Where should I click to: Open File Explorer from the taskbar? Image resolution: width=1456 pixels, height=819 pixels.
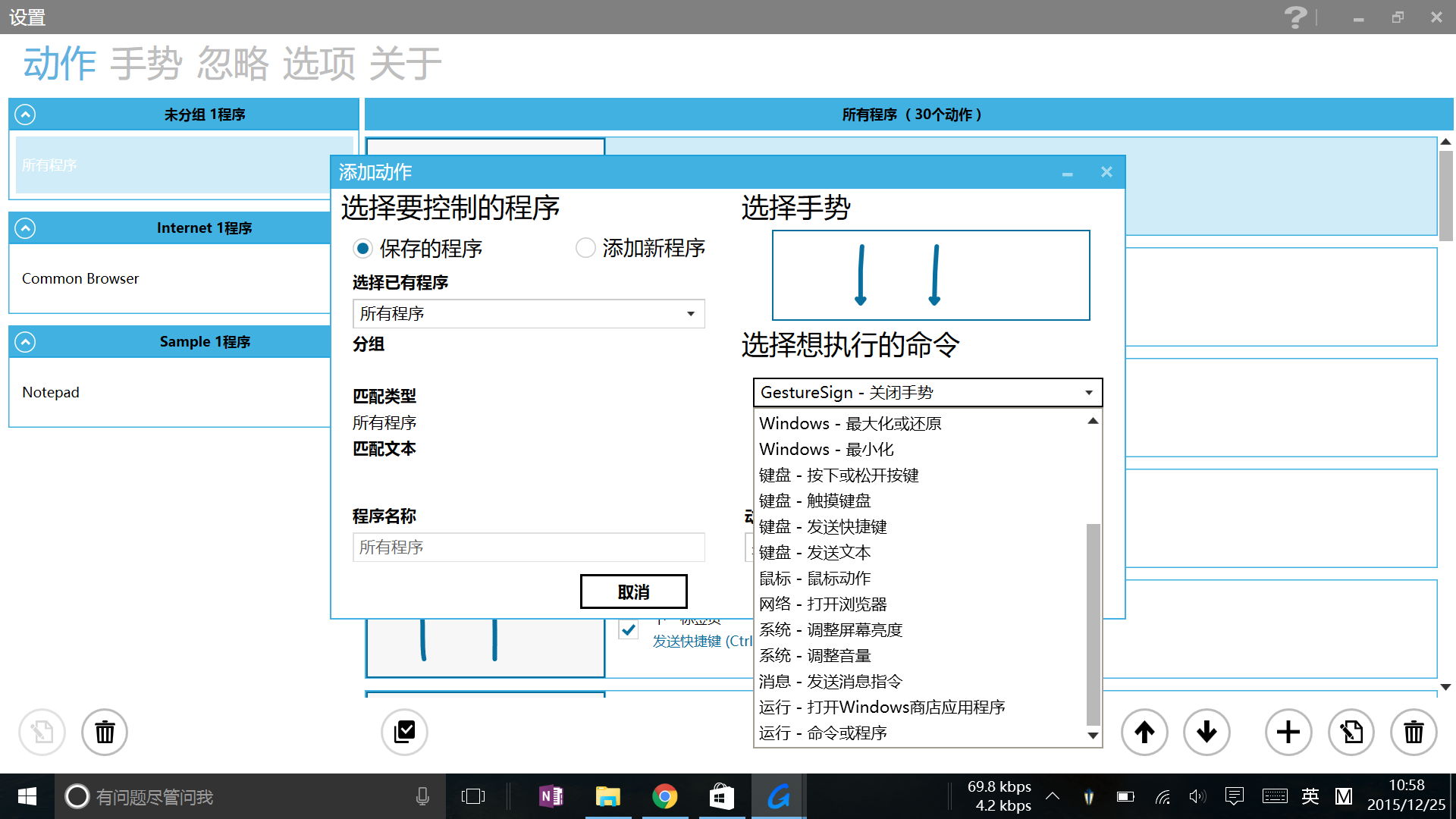pyautogui.click(x=607, y=796)
